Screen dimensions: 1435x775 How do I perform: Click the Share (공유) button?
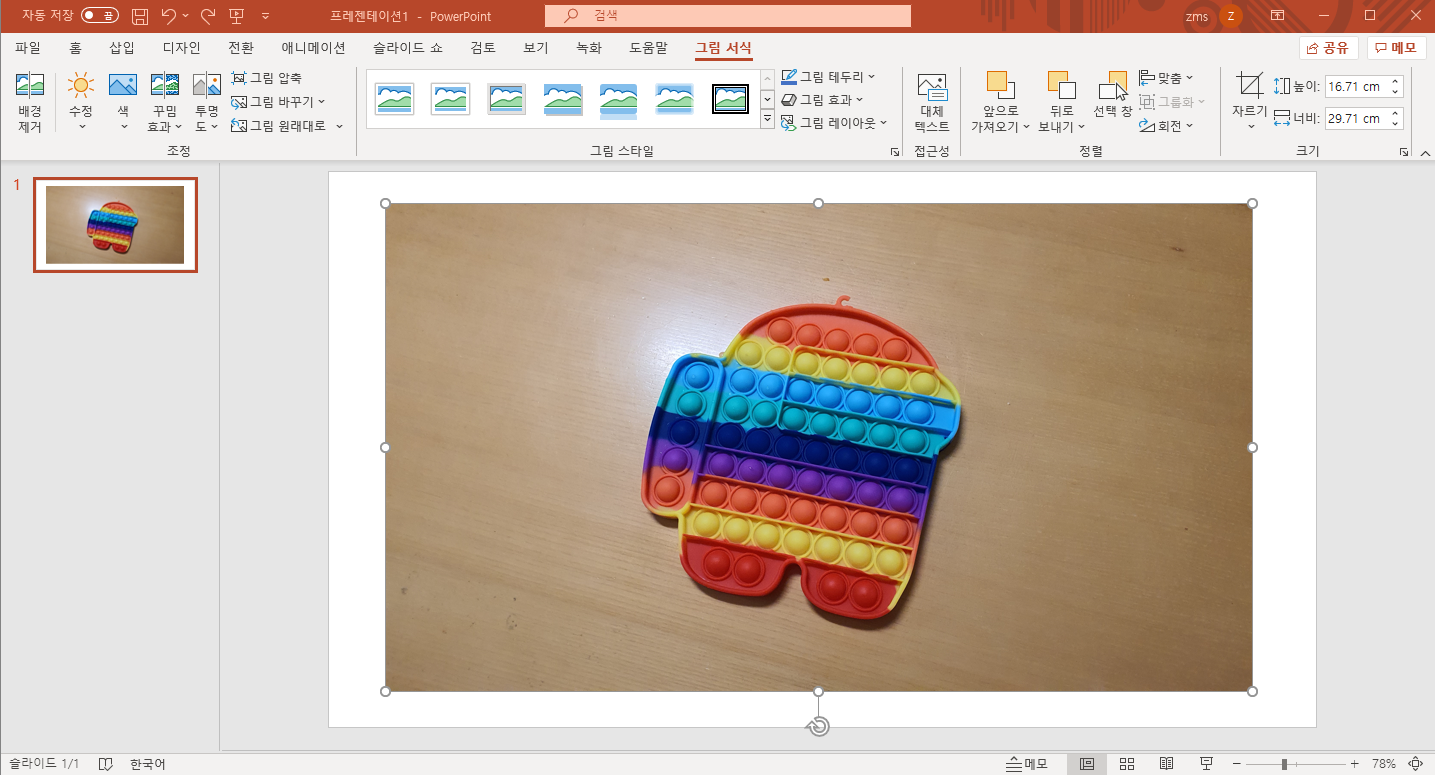1328,47
